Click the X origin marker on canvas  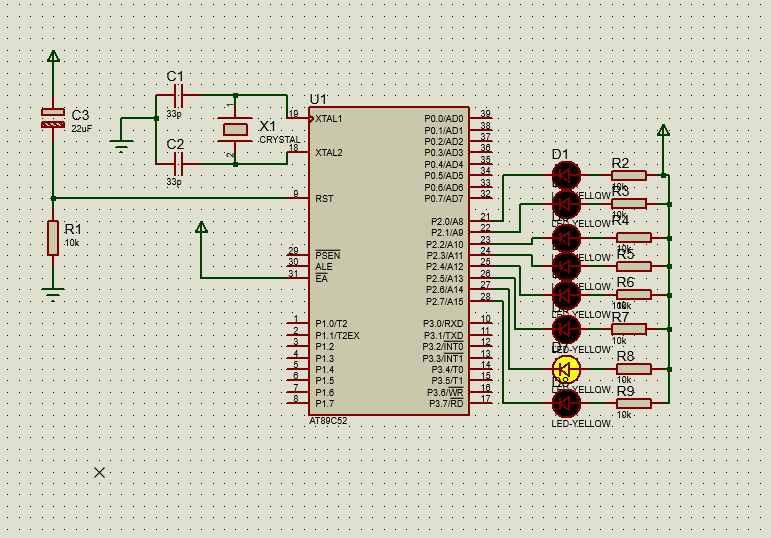99,473
